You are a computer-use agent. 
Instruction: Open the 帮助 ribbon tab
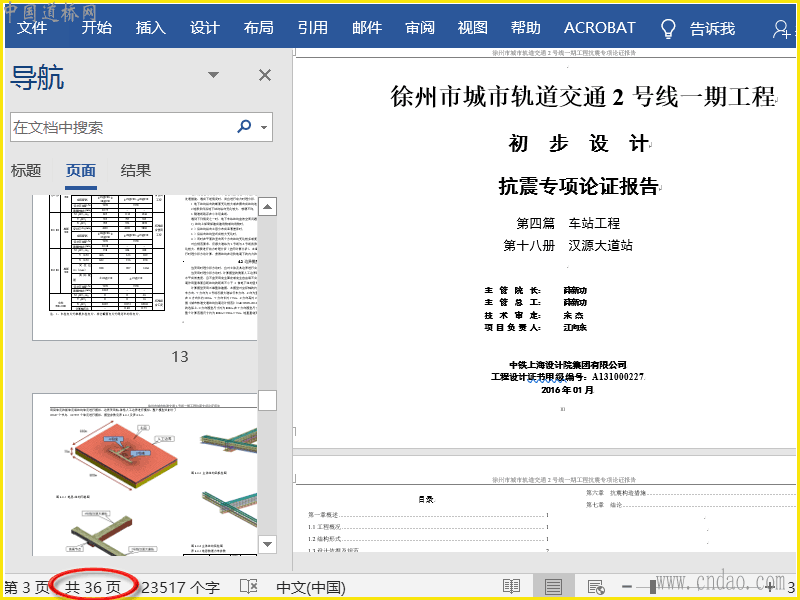coord(526,28)
